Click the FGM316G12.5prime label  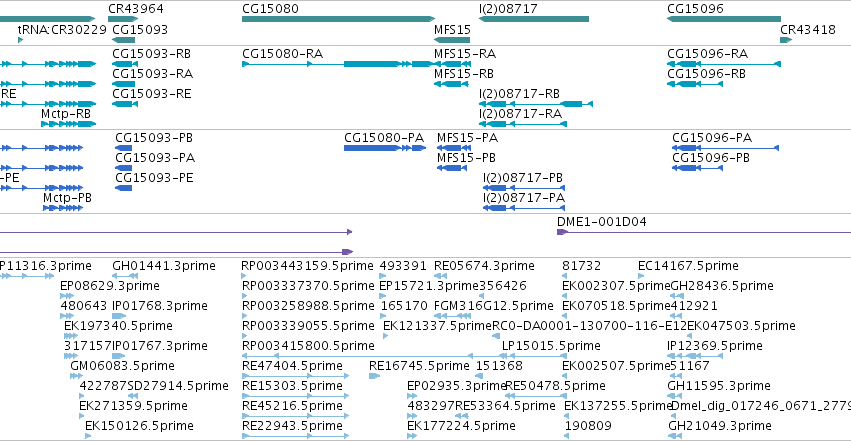[x=494, y=306]
